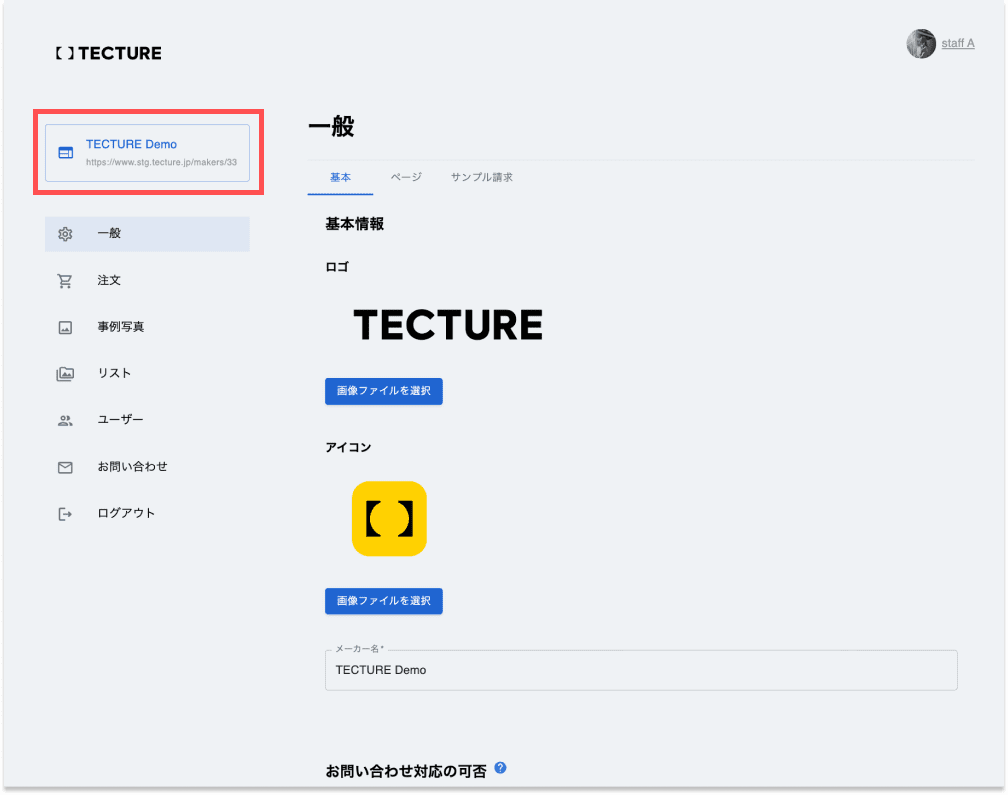
Task: Open the TECTURE Demo maker switcher panel
Action: click(x=147, y=152)
